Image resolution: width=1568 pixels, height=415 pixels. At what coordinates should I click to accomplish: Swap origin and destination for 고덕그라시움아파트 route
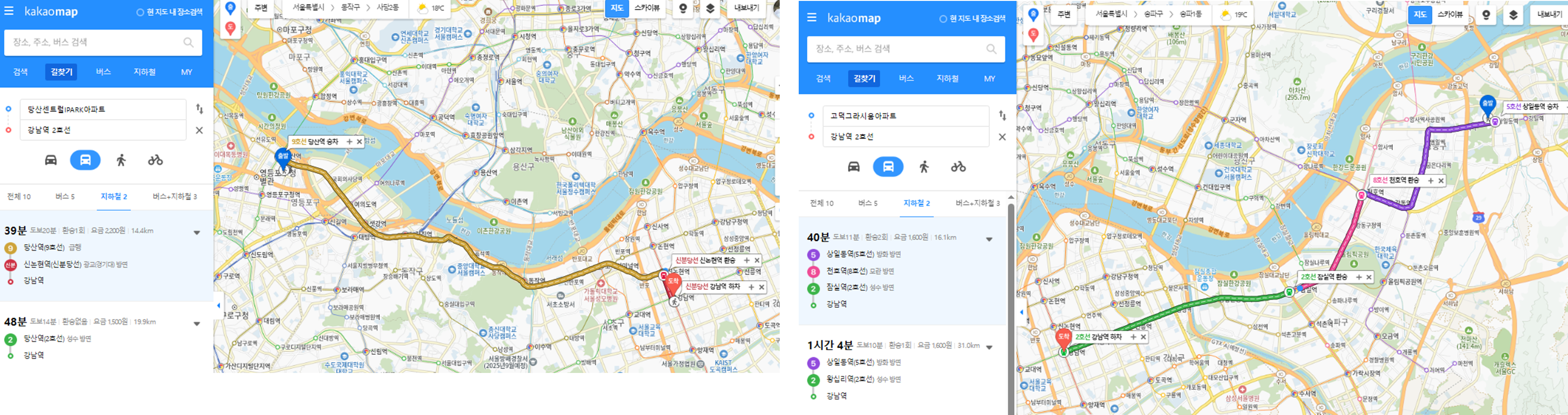[x=1002, y=116]
